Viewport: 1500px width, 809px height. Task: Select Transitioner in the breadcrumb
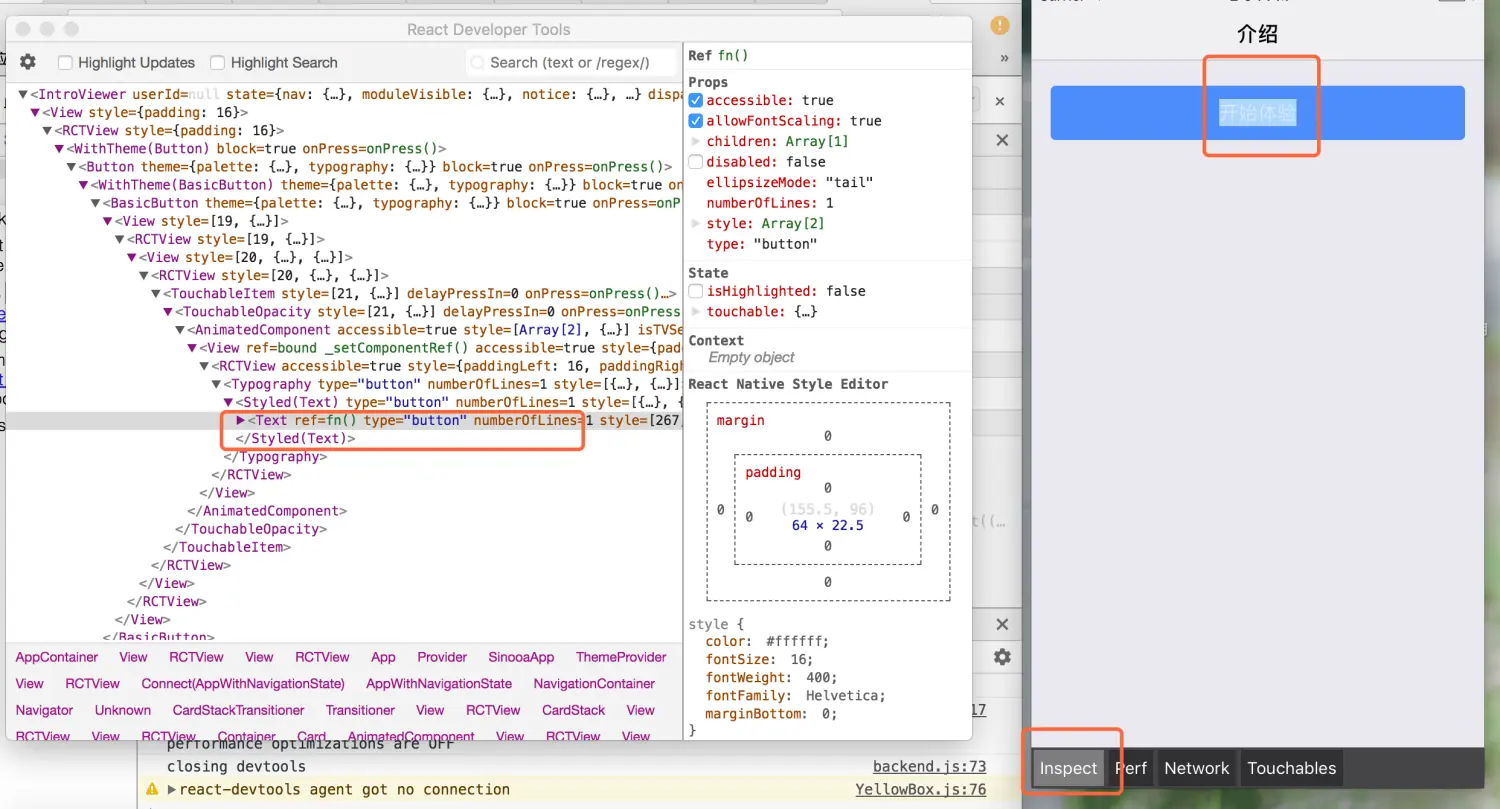(x=360, y=710)
